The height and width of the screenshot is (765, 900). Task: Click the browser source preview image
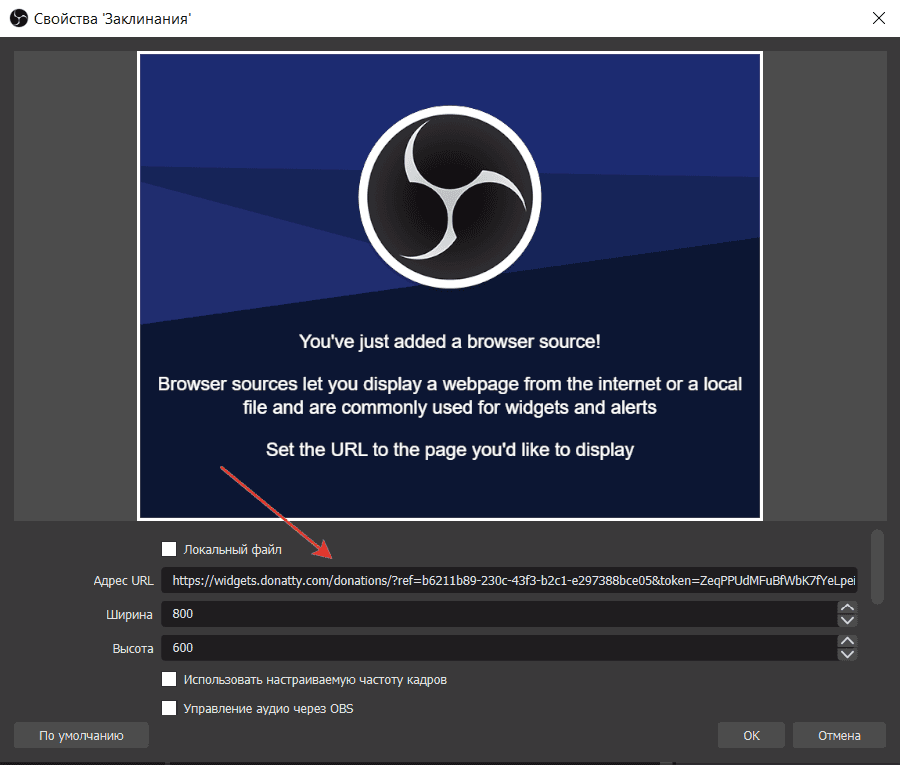click(x=450, y=286)
